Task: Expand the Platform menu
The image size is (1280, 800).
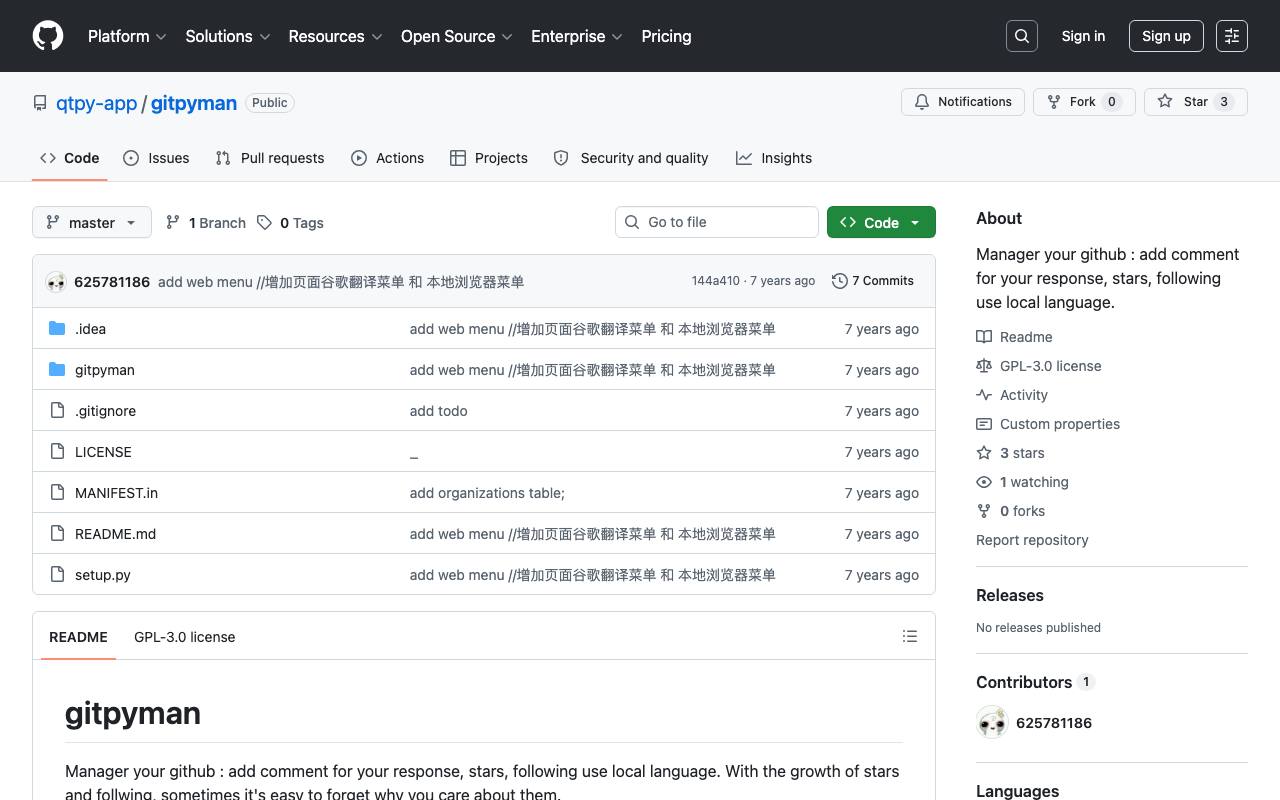Action: tap(127, 36)
